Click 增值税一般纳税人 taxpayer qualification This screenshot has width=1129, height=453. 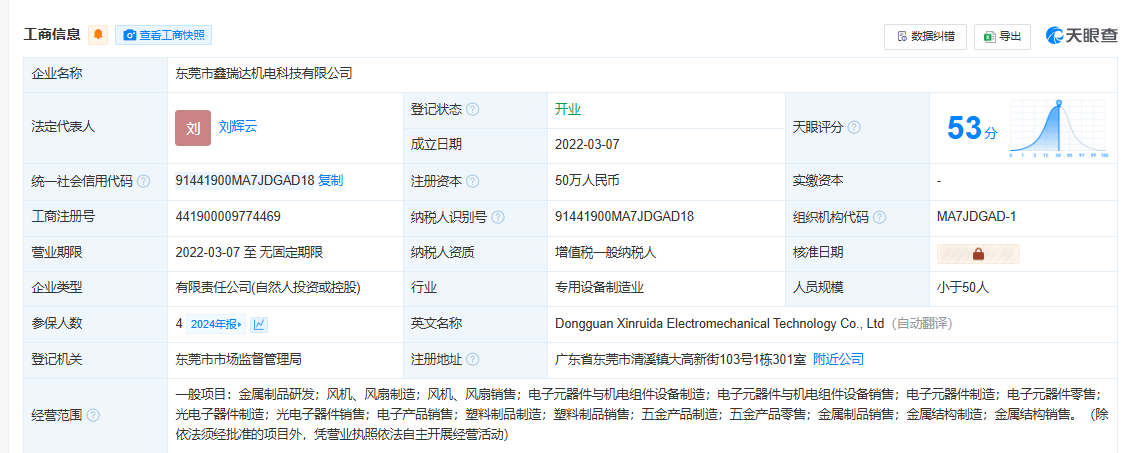(x=606, y=252)
